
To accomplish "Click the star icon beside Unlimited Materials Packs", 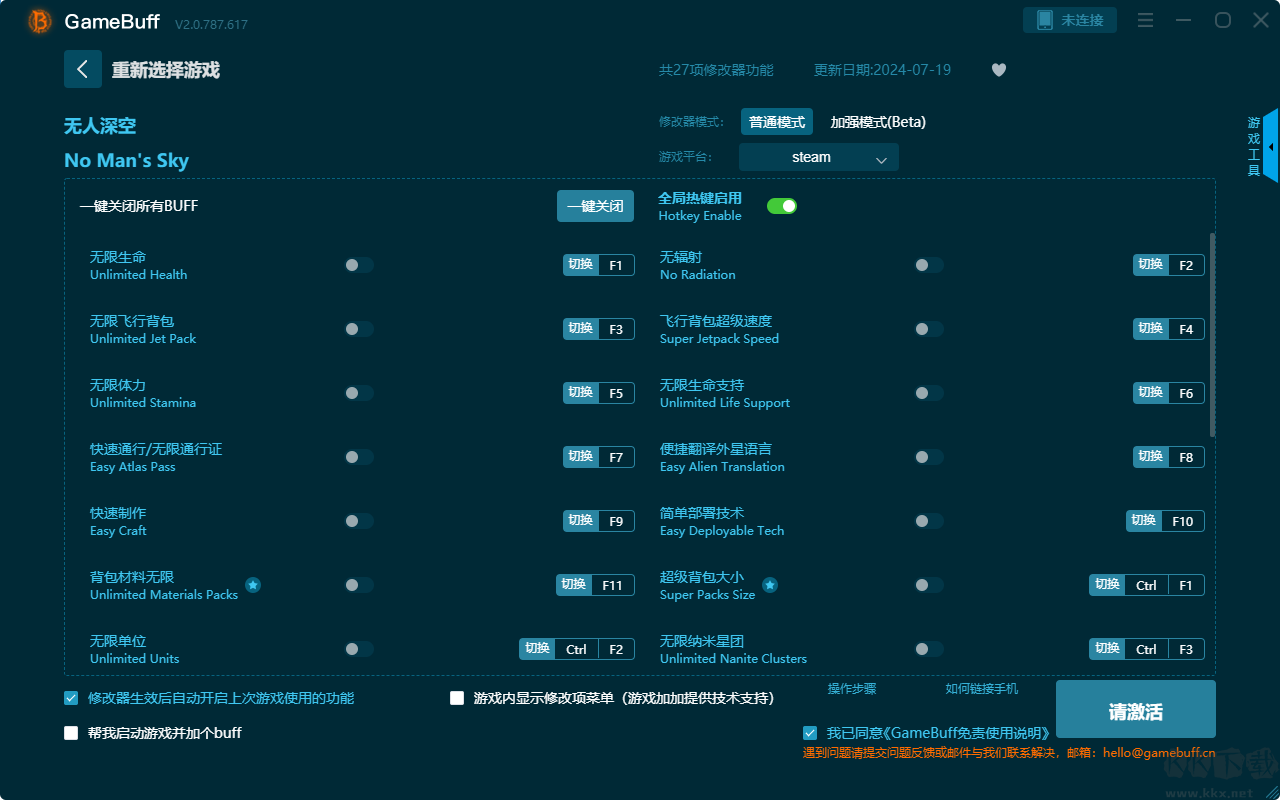I will click(x=253, y=585).
